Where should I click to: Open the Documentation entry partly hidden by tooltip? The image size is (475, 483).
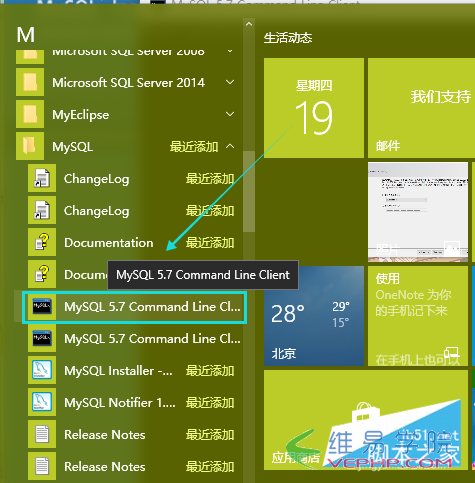[68, 275]
